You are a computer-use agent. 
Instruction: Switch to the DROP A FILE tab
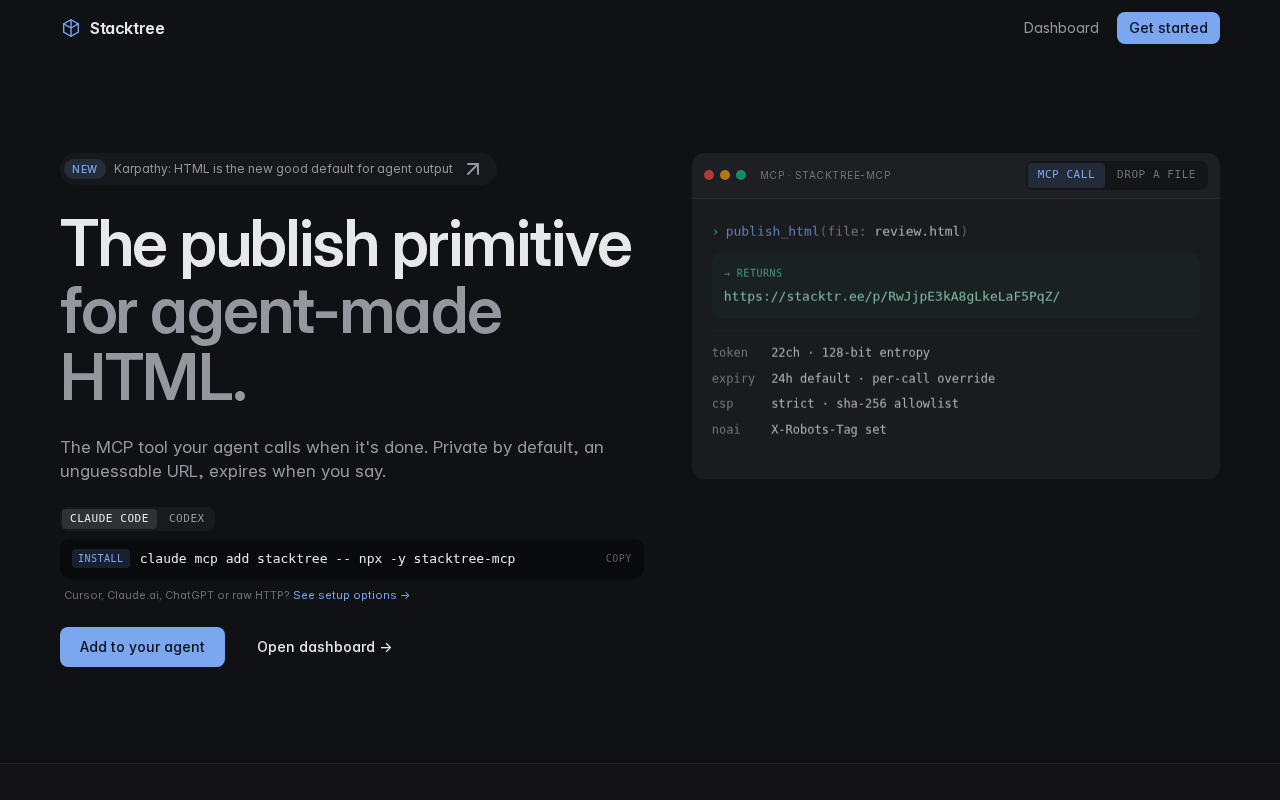point(1156,175)
